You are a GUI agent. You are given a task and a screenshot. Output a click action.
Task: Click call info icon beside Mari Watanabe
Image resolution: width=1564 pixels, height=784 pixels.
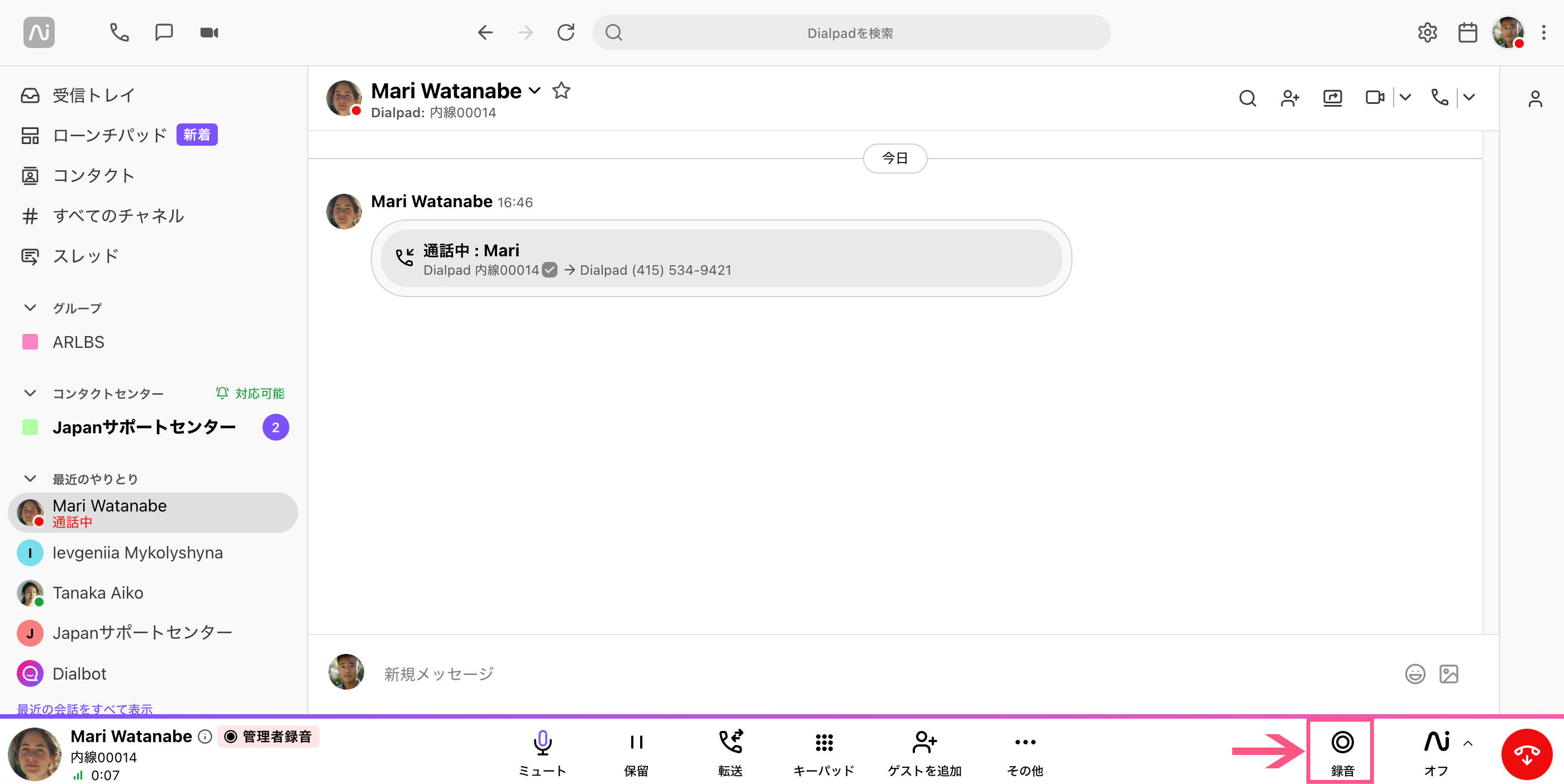point(205,736)
